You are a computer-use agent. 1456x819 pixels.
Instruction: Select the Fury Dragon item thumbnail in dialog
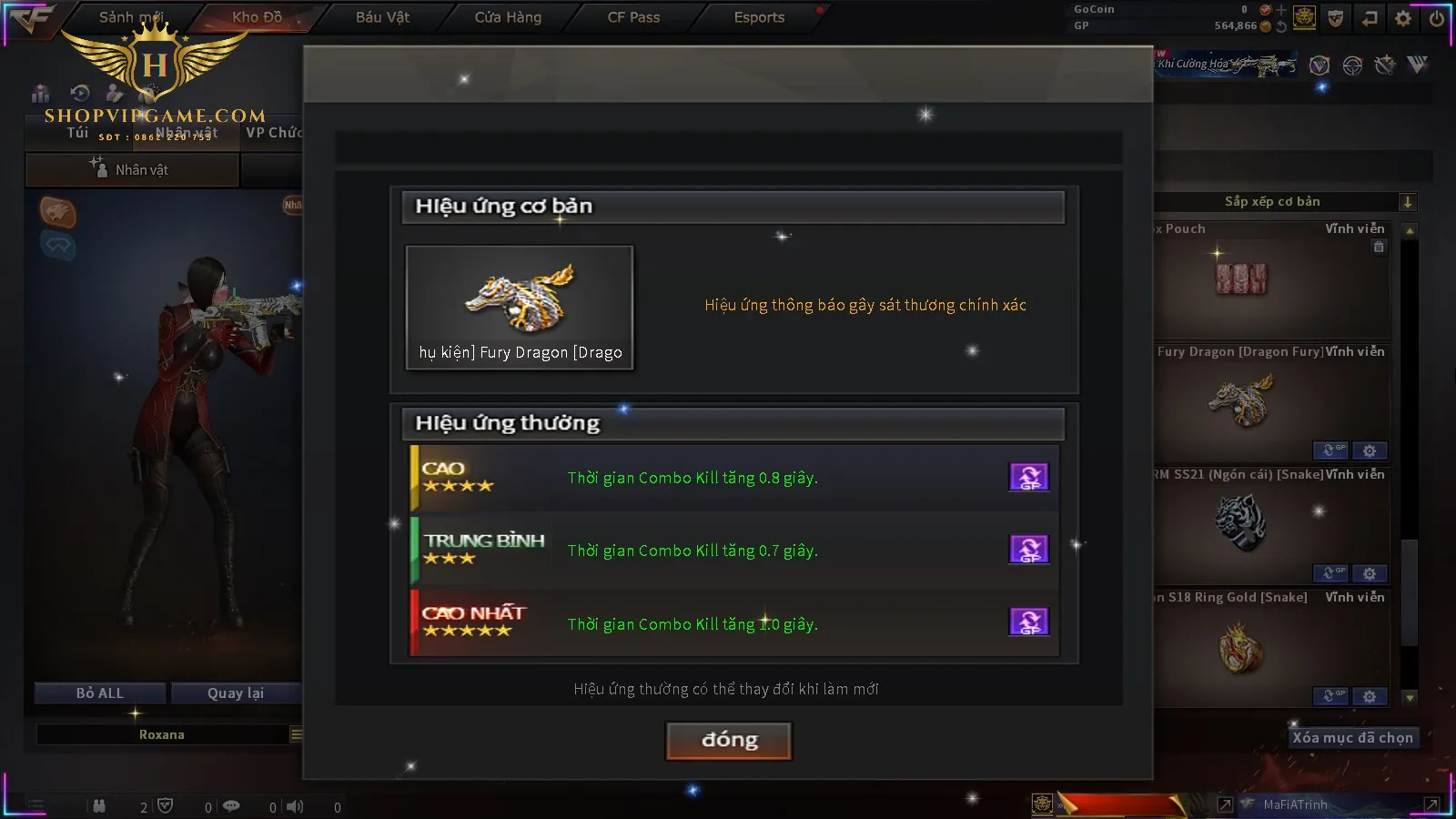pyautogui.click(x=520, y=308)
